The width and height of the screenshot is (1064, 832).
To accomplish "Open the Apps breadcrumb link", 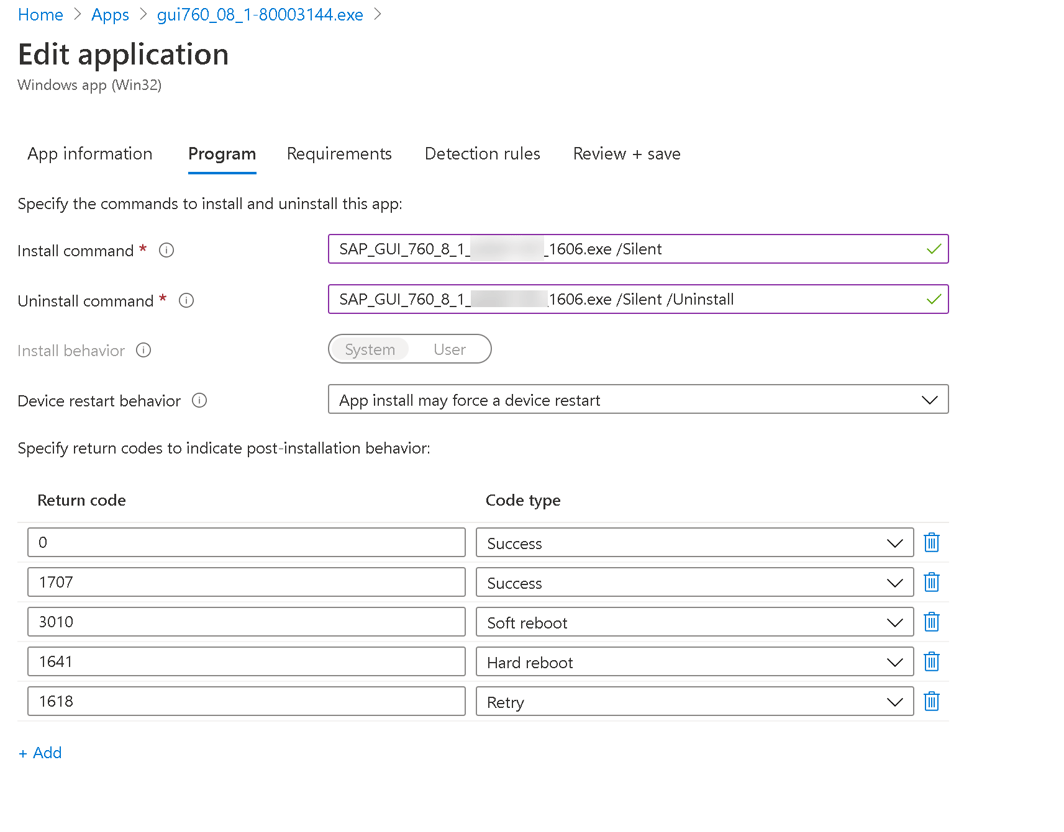I will pyautogui.click(x=110, y=14).
